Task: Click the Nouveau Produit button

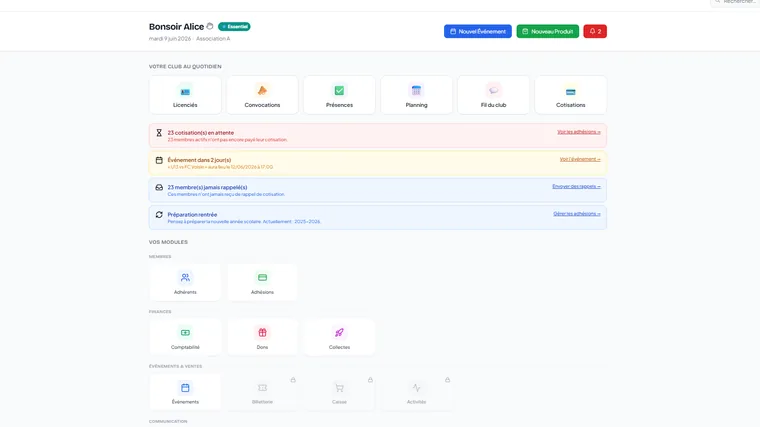Action: coord(548,32)
